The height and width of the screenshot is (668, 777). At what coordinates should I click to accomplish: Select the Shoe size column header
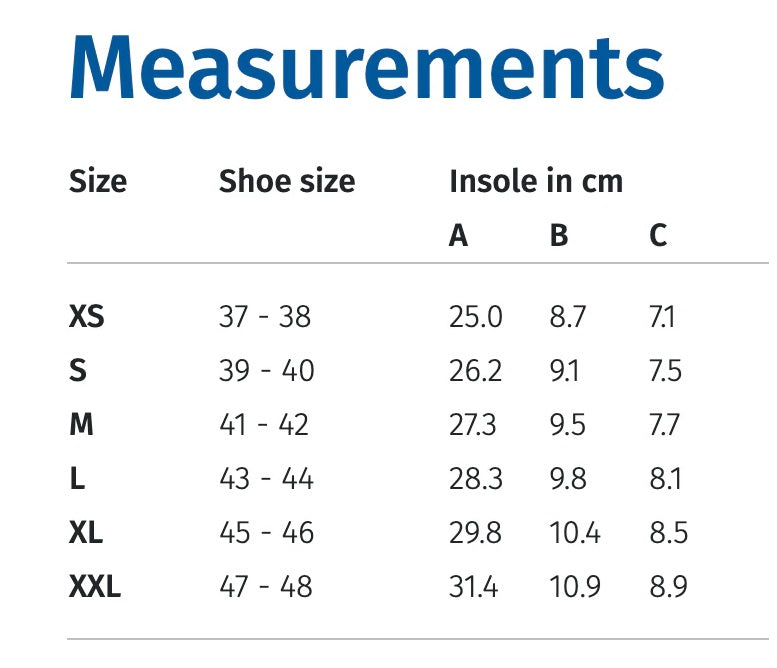point(287,181)
